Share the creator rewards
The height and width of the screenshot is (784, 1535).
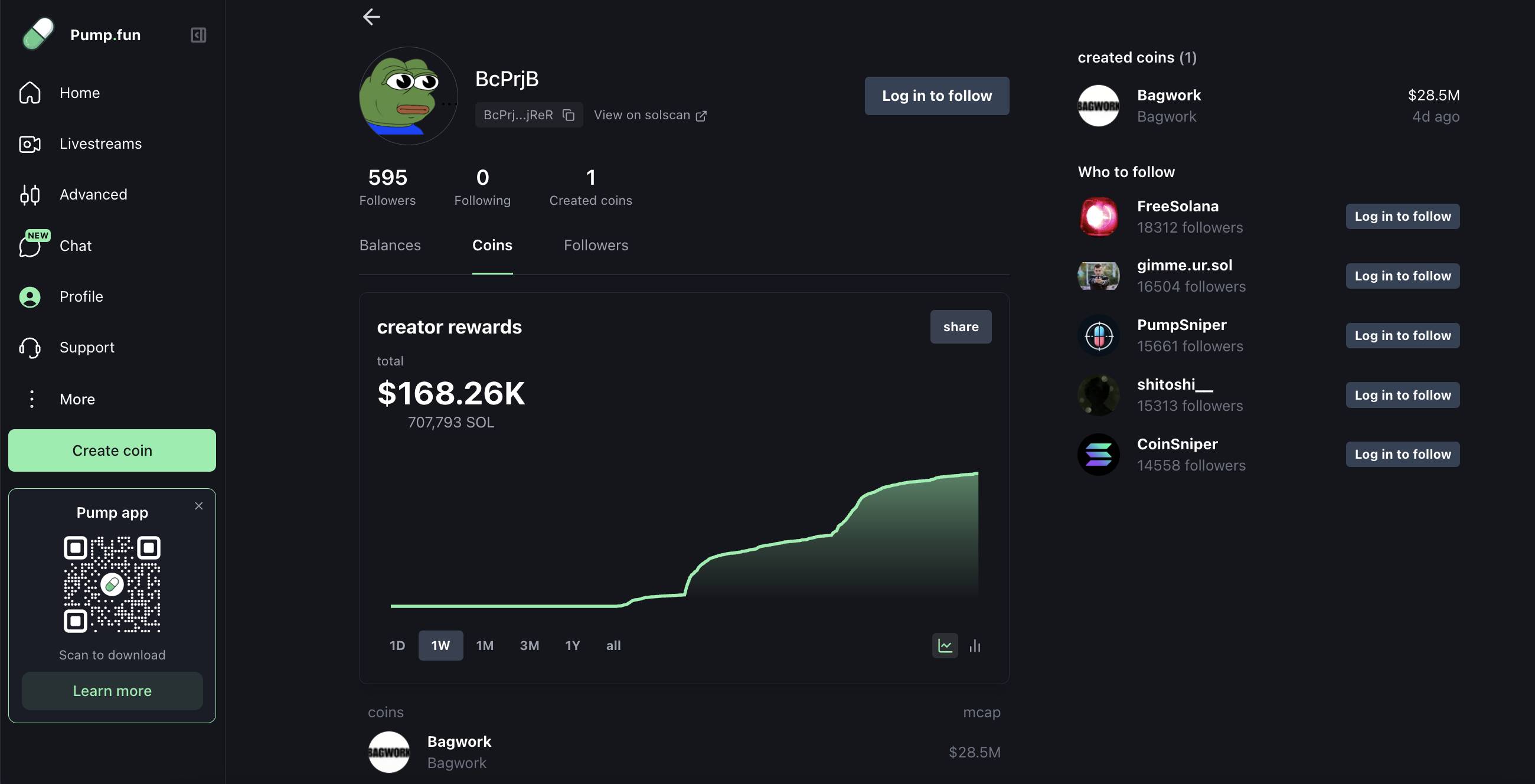point(961,327)
